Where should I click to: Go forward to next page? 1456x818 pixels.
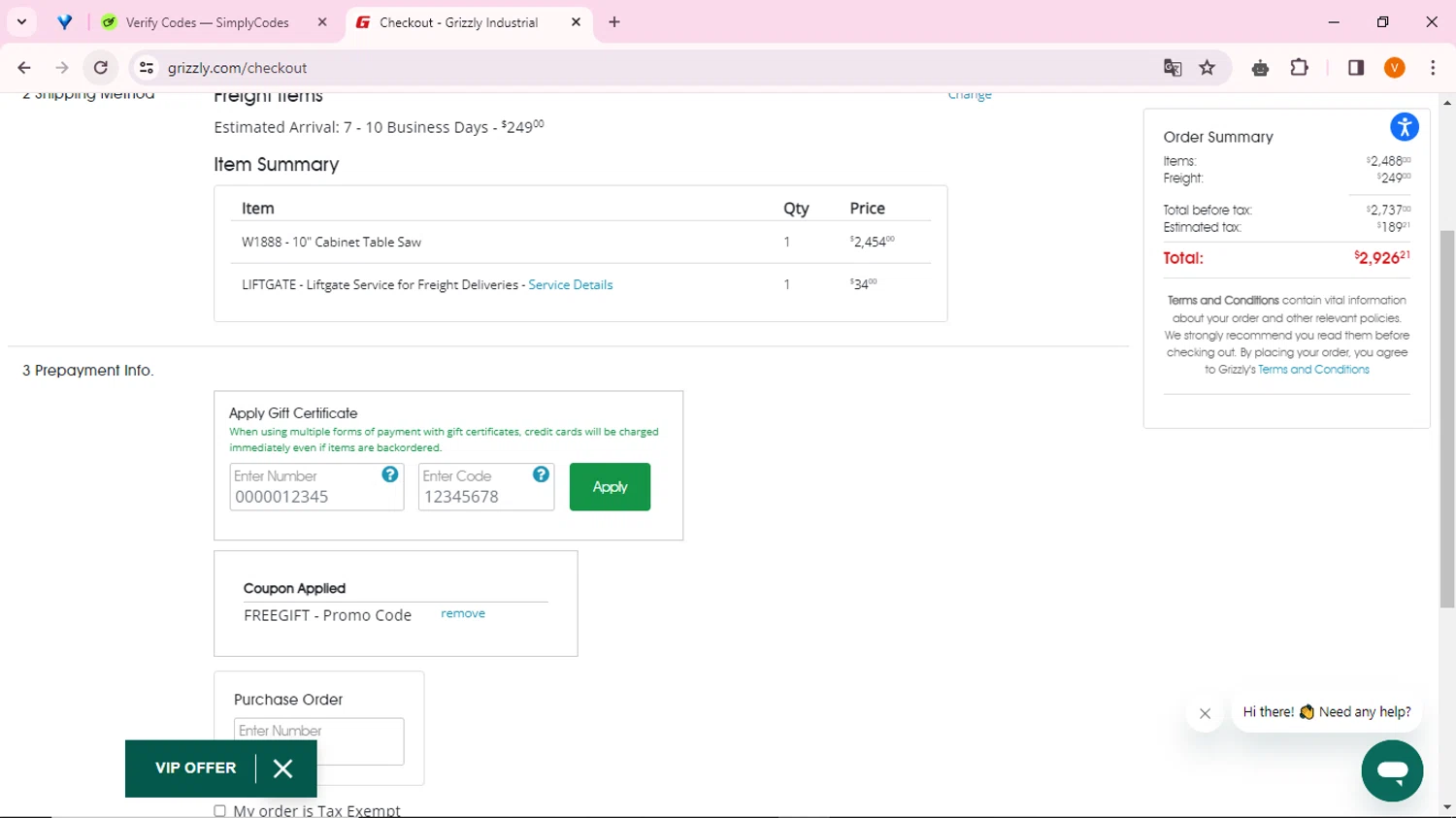tap(62, 68)
